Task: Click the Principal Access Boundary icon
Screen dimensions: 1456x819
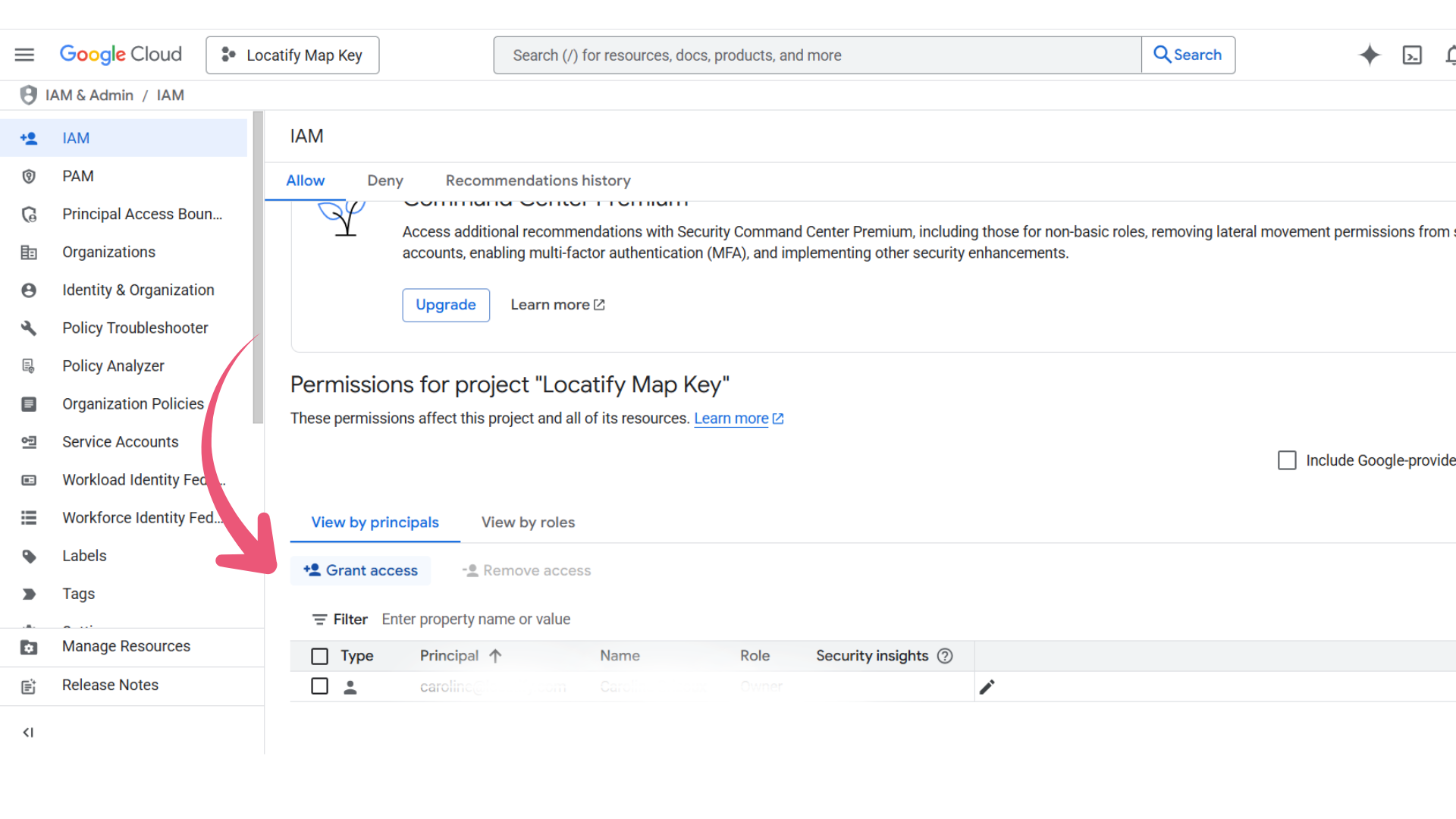Action: (x=29, y=214)
